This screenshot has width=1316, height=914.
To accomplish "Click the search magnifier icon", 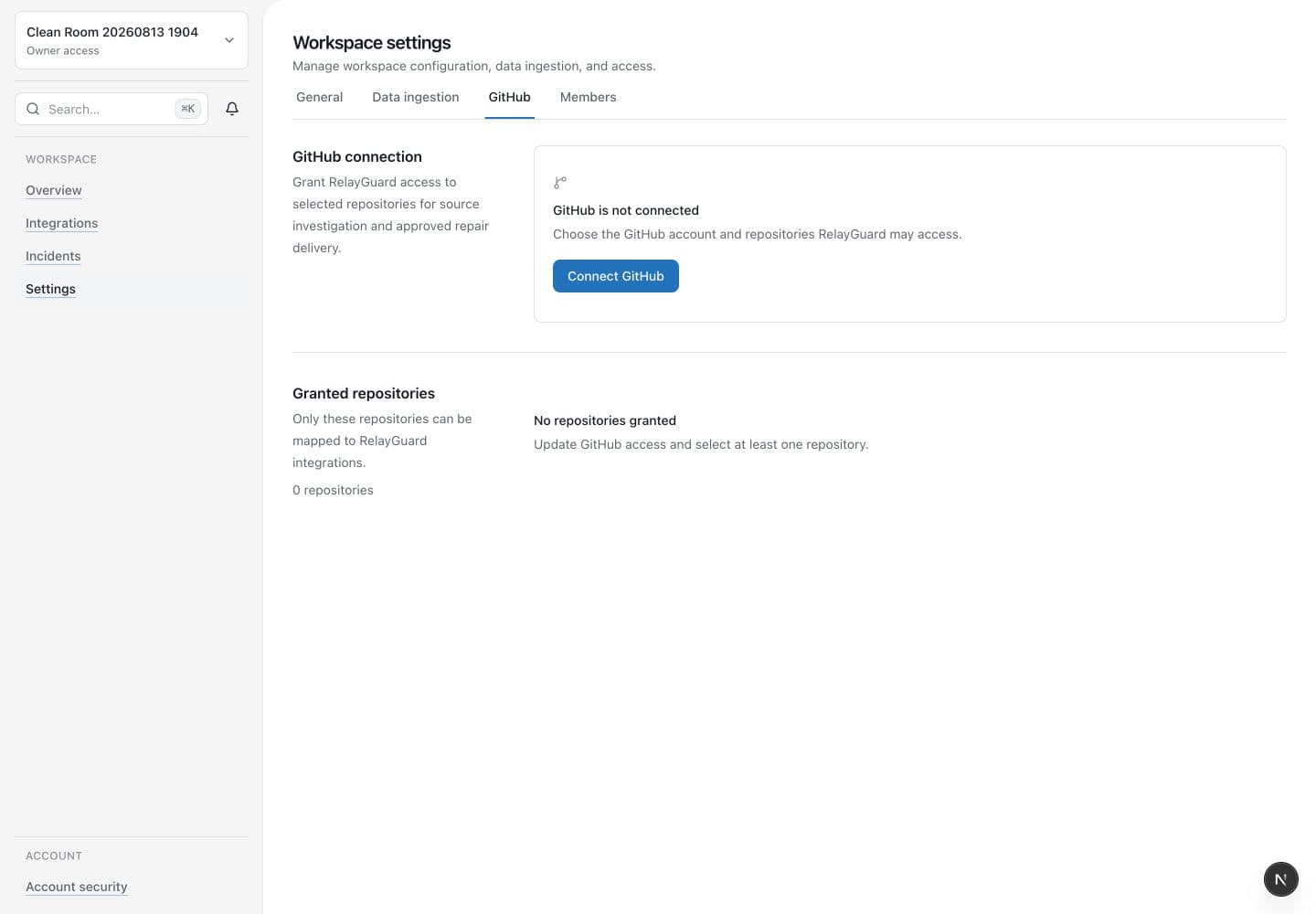I will pyautogui.click(x=33, y=109).
